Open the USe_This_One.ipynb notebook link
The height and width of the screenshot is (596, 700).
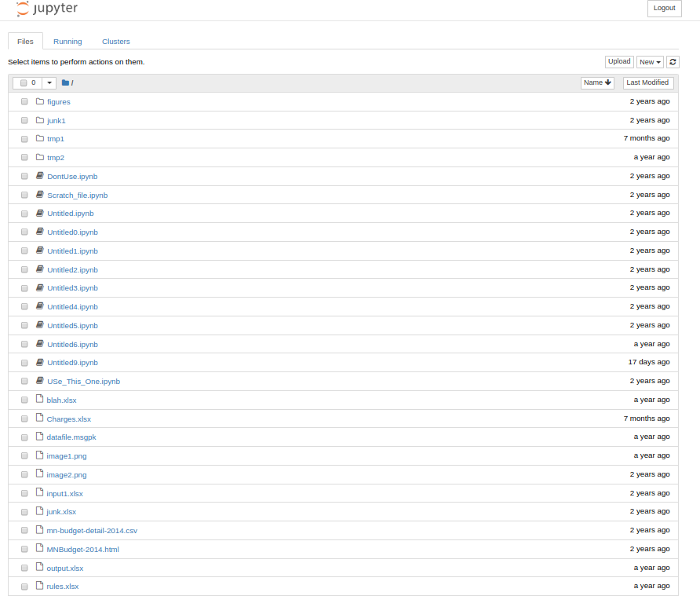click(x=84, y=381)
